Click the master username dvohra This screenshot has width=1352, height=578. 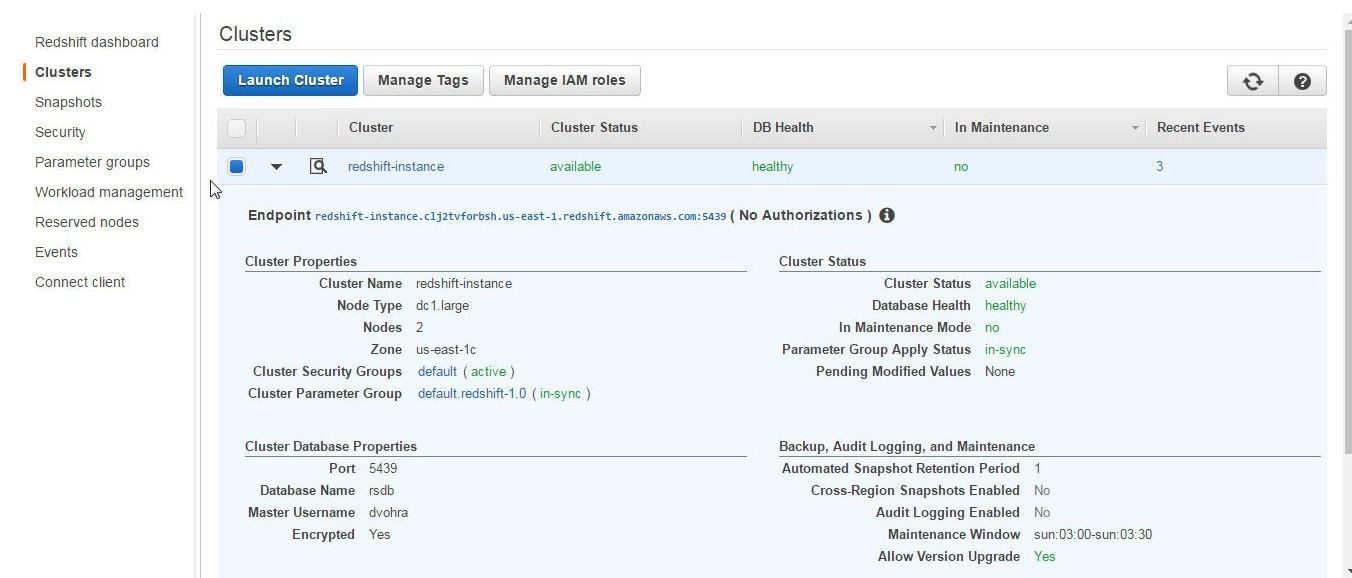tap(388, 512)
